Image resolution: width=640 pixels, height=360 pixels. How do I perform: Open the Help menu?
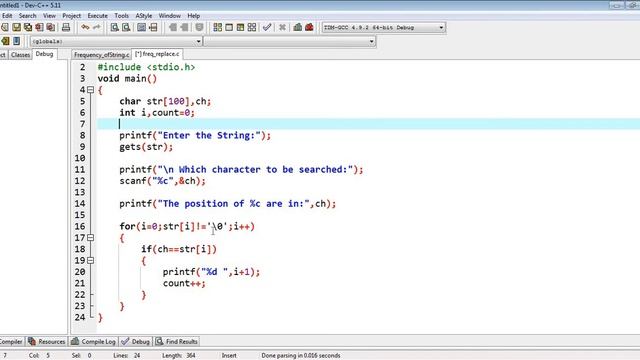[x=193, y=16]
